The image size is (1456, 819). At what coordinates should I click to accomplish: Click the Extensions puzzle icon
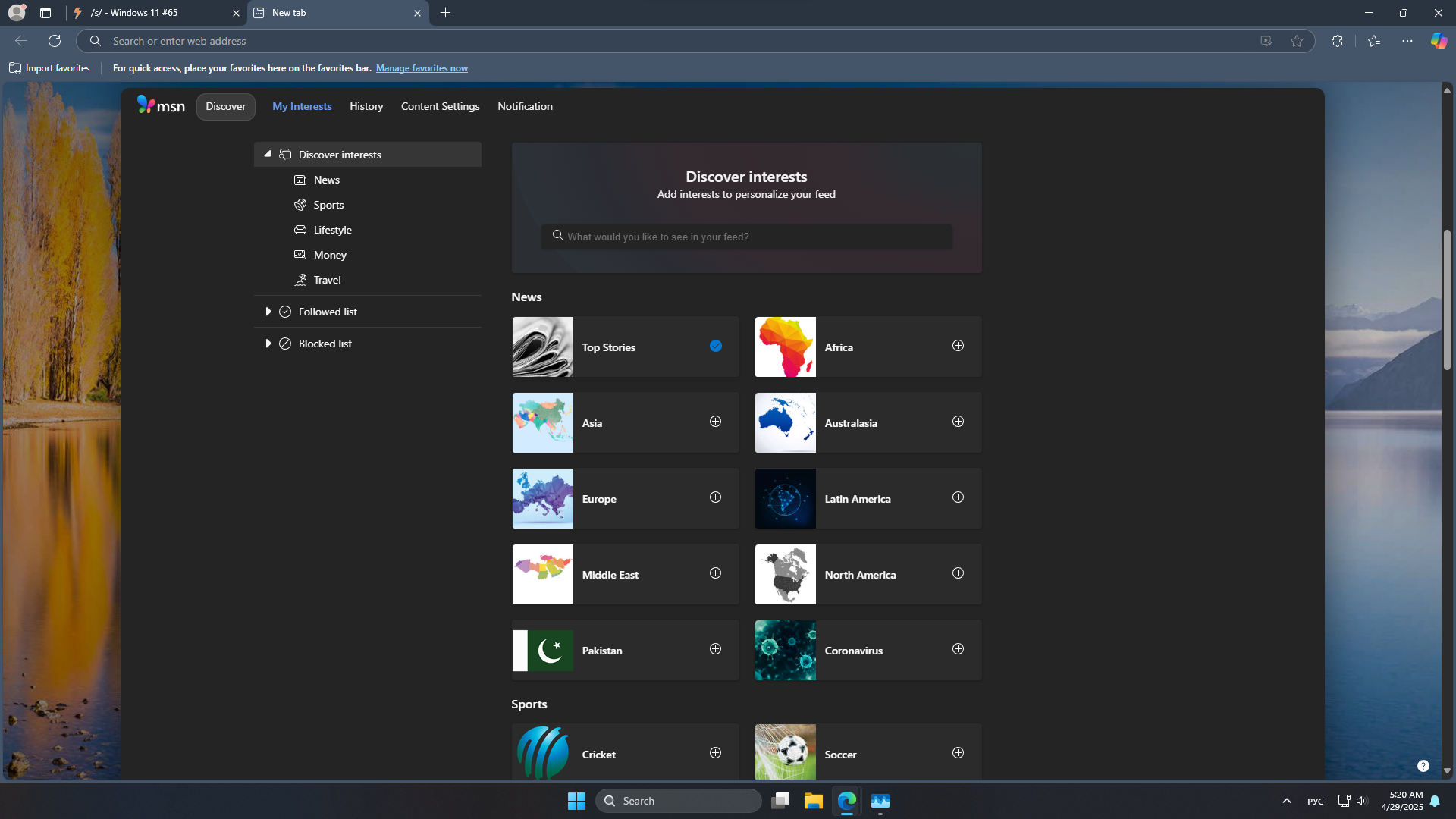point(1337,41)
